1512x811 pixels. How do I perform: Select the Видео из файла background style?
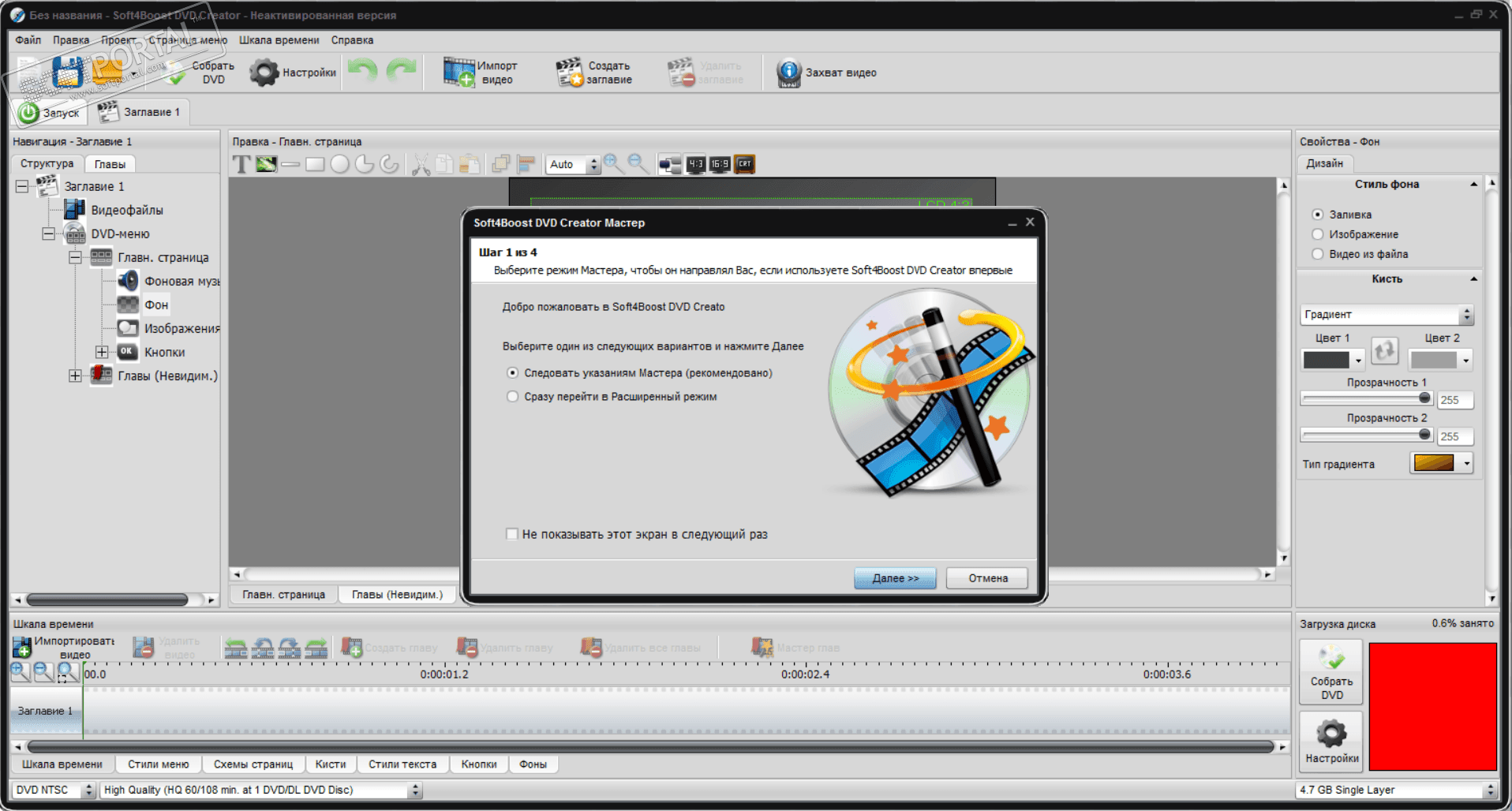1317,254
